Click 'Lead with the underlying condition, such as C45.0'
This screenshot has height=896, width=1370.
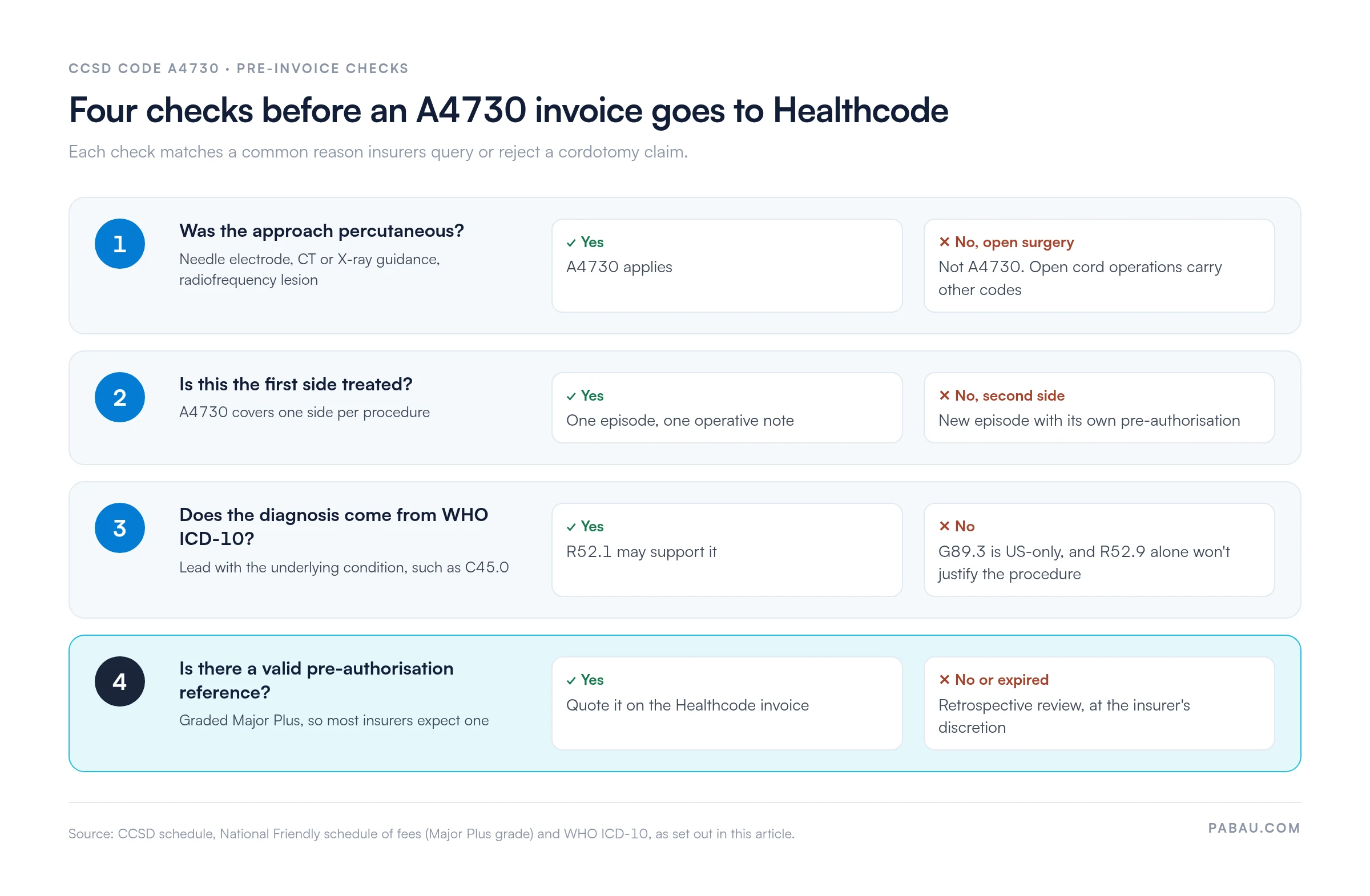coord(344,568)
